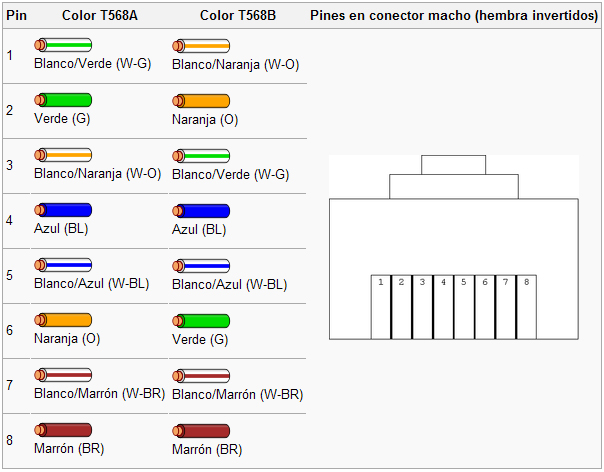The image size is (604, 472).
Task: Click pin slot 1 in the connector diagram
Action: coord(381,307)
